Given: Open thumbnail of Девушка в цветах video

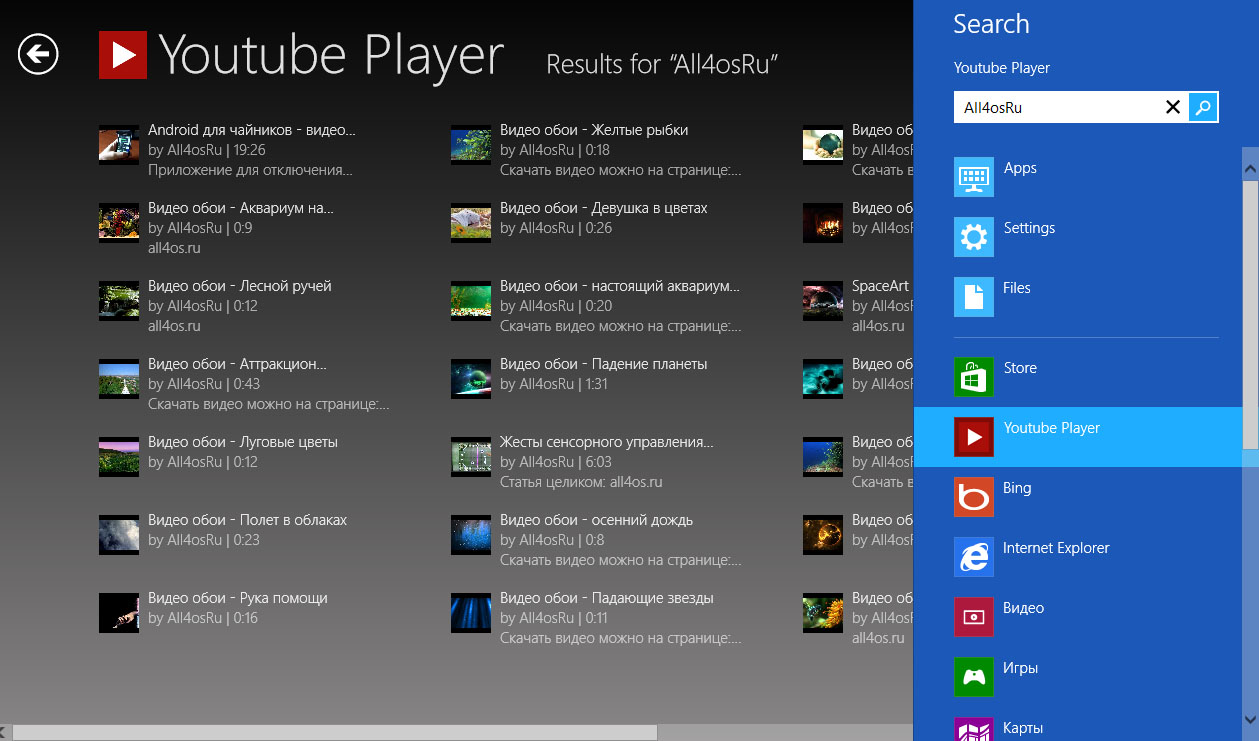Looking at the screenshot, I should 471,222.
